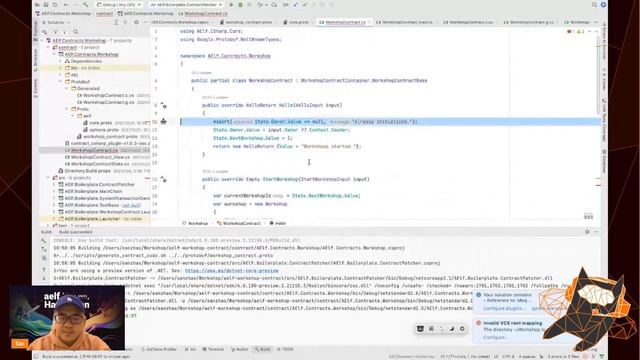Select WorkshopContract.c.cs in Solution tree
The width and height of the screenshot is (640, 360).
point(108,95)
